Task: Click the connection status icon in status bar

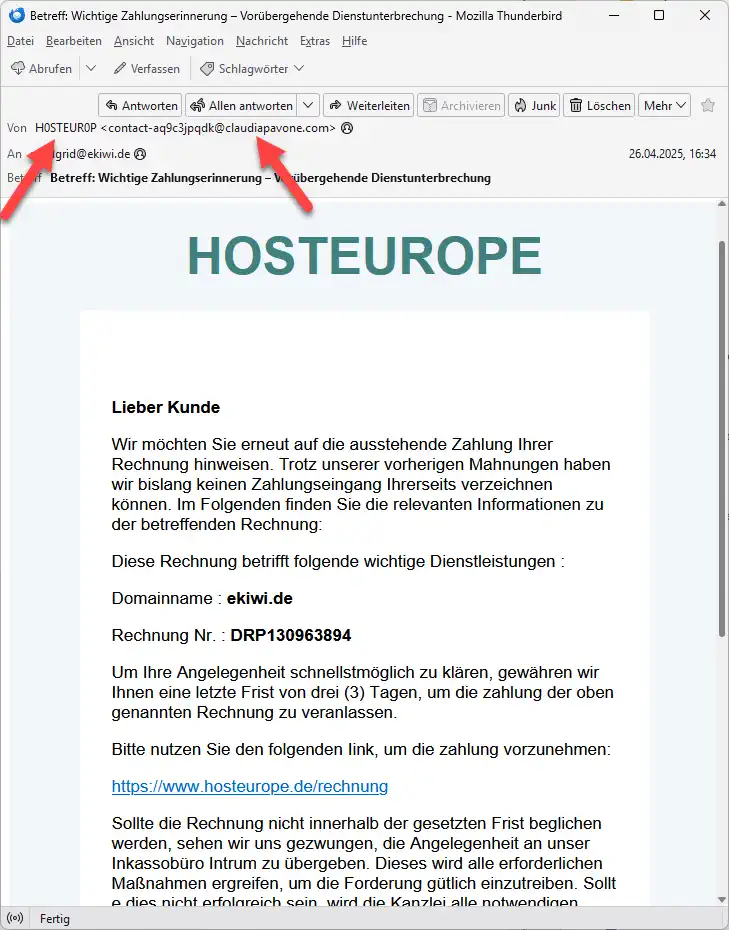Action: click(x=15, y=919)
